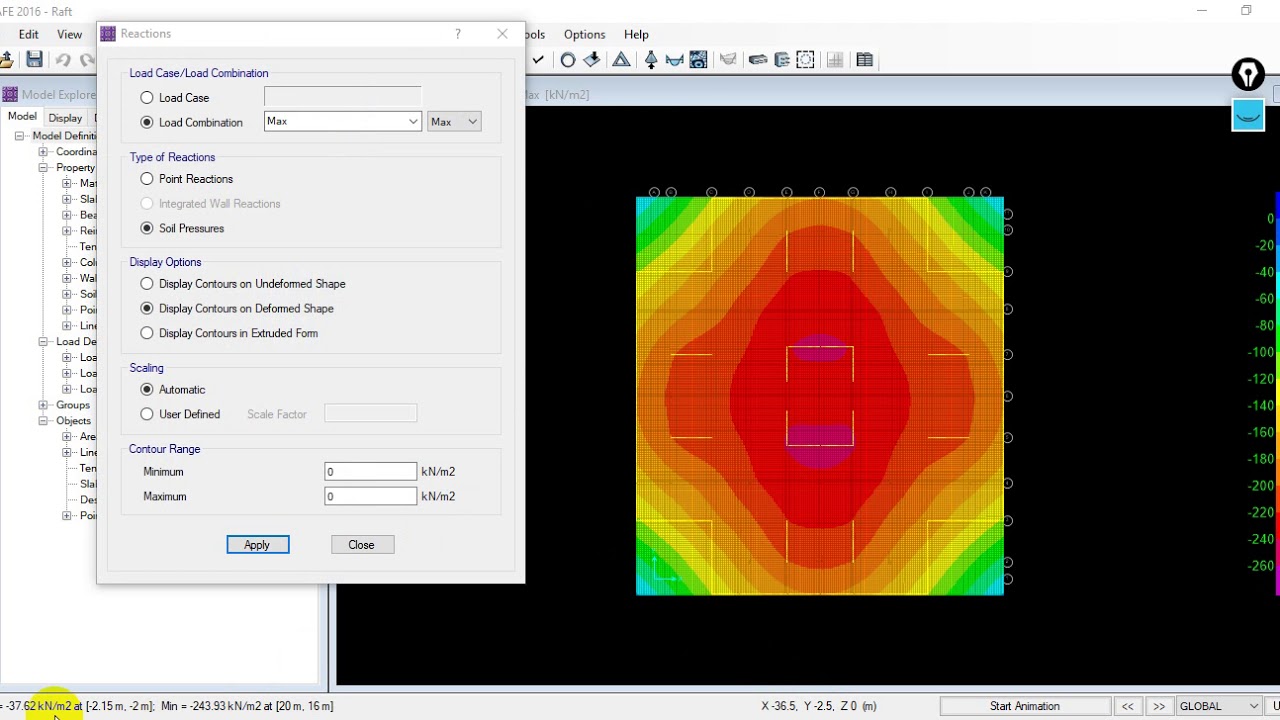
Task: Click the << previous step button
Action: point(1127,706)
